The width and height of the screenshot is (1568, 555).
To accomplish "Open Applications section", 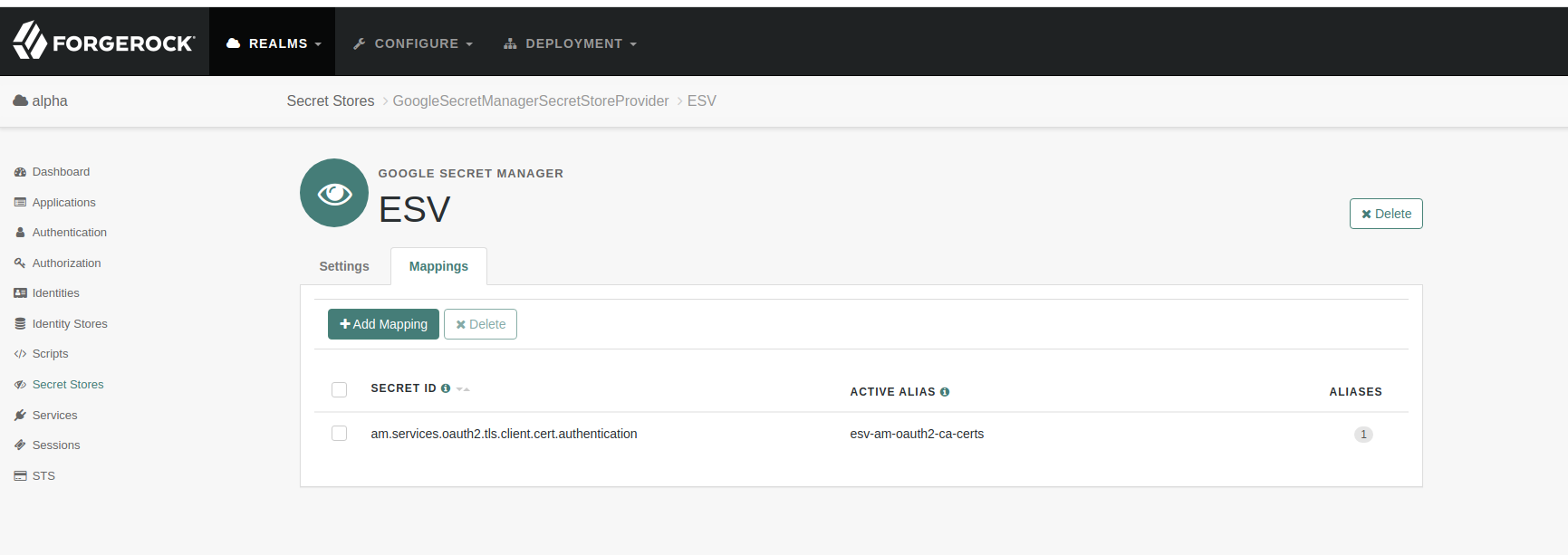I will point(63,203).
